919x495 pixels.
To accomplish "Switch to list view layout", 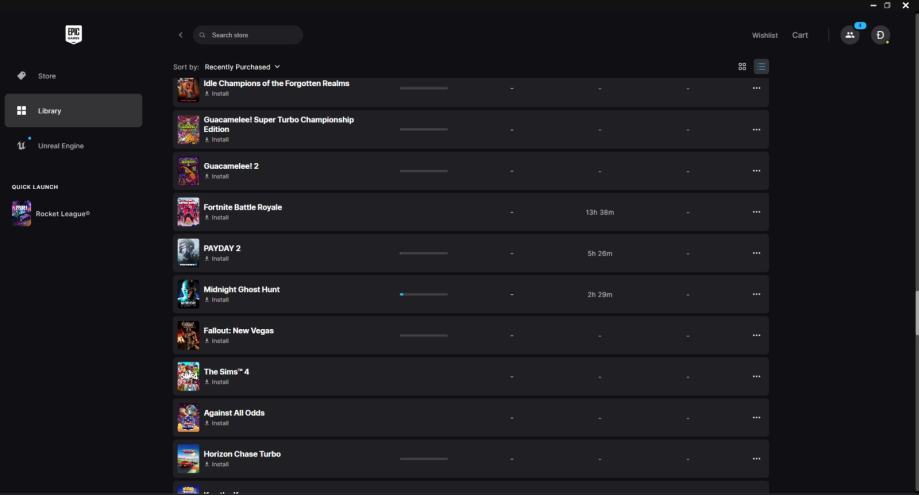I will pyautogui.click(x=761, y=67).
